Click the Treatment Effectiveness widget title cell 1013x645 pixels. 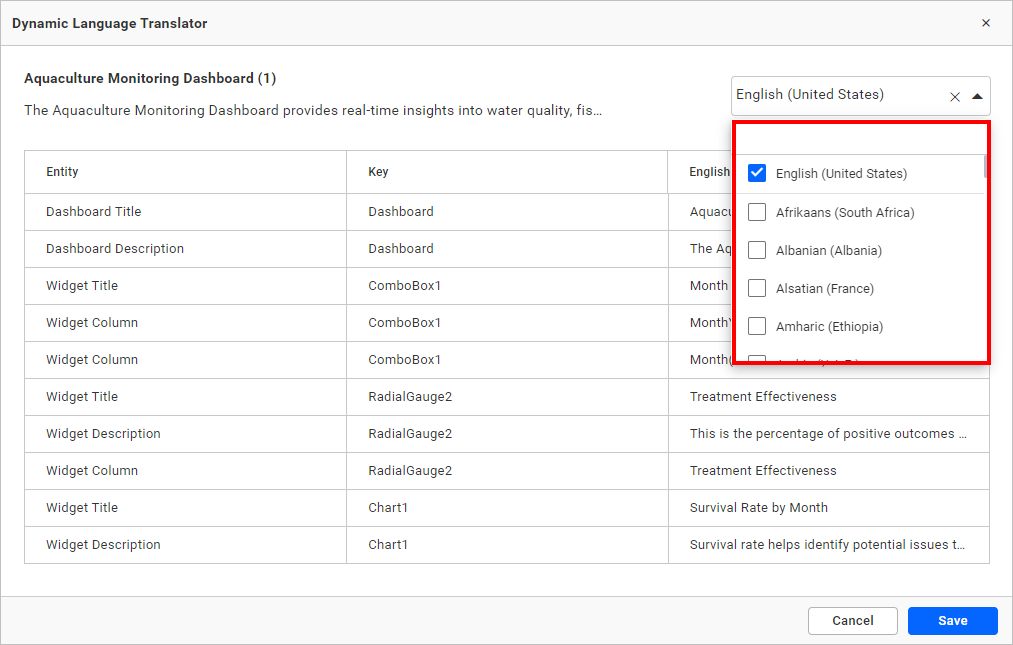763,397
